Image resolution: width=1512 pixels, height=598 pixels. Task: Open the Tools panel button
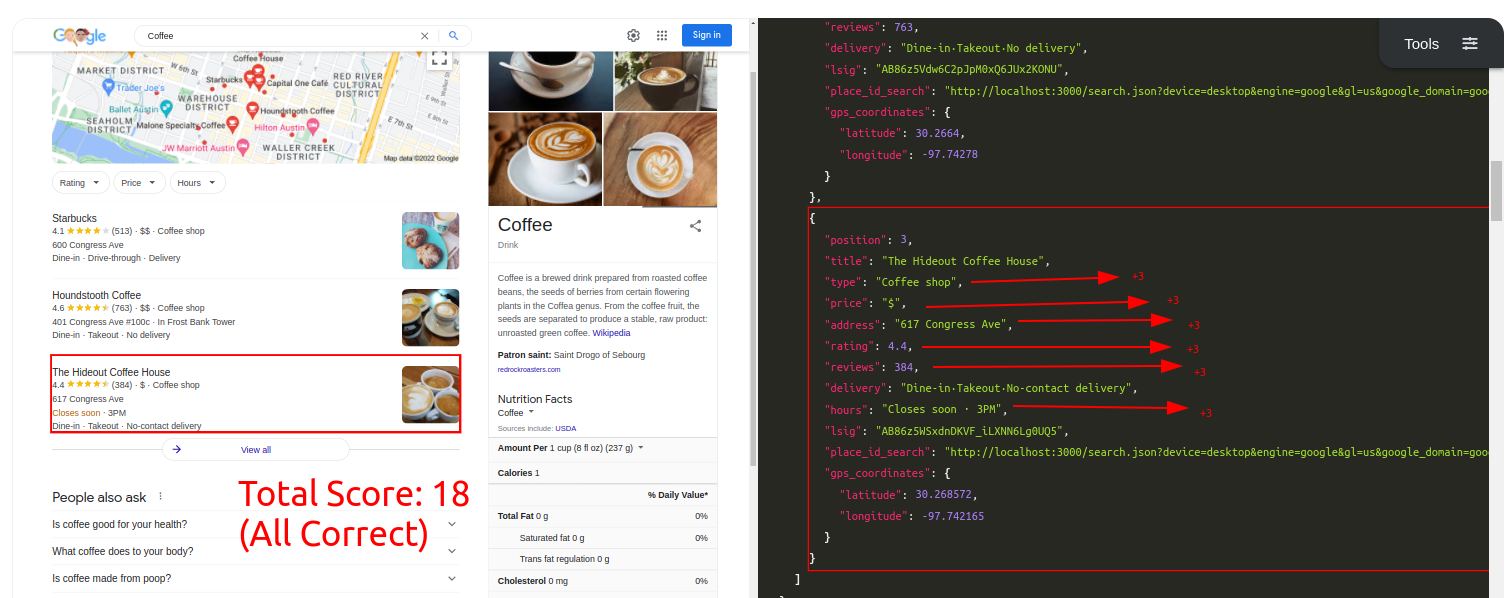(1441, 43)
